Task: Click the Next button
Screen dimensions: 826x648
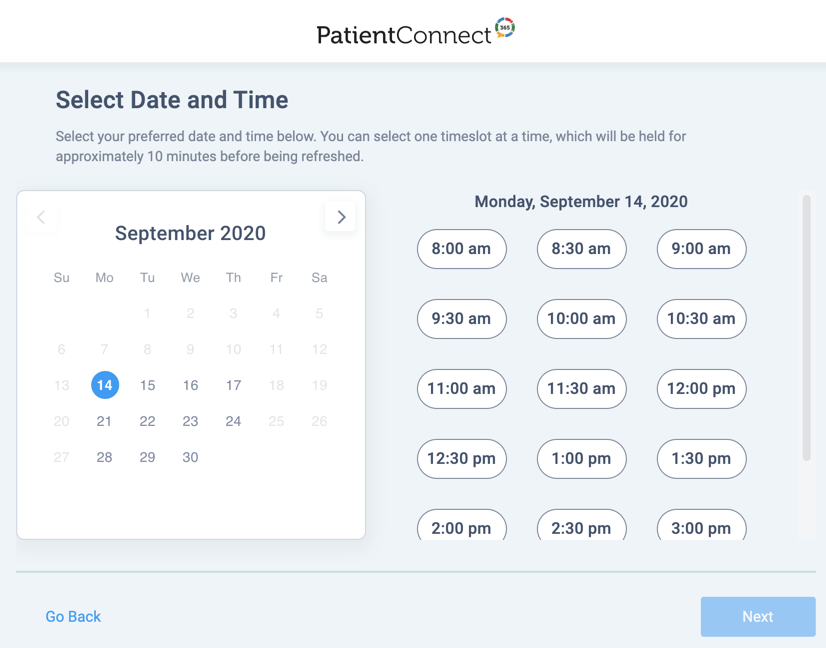Action: (758, 616)
